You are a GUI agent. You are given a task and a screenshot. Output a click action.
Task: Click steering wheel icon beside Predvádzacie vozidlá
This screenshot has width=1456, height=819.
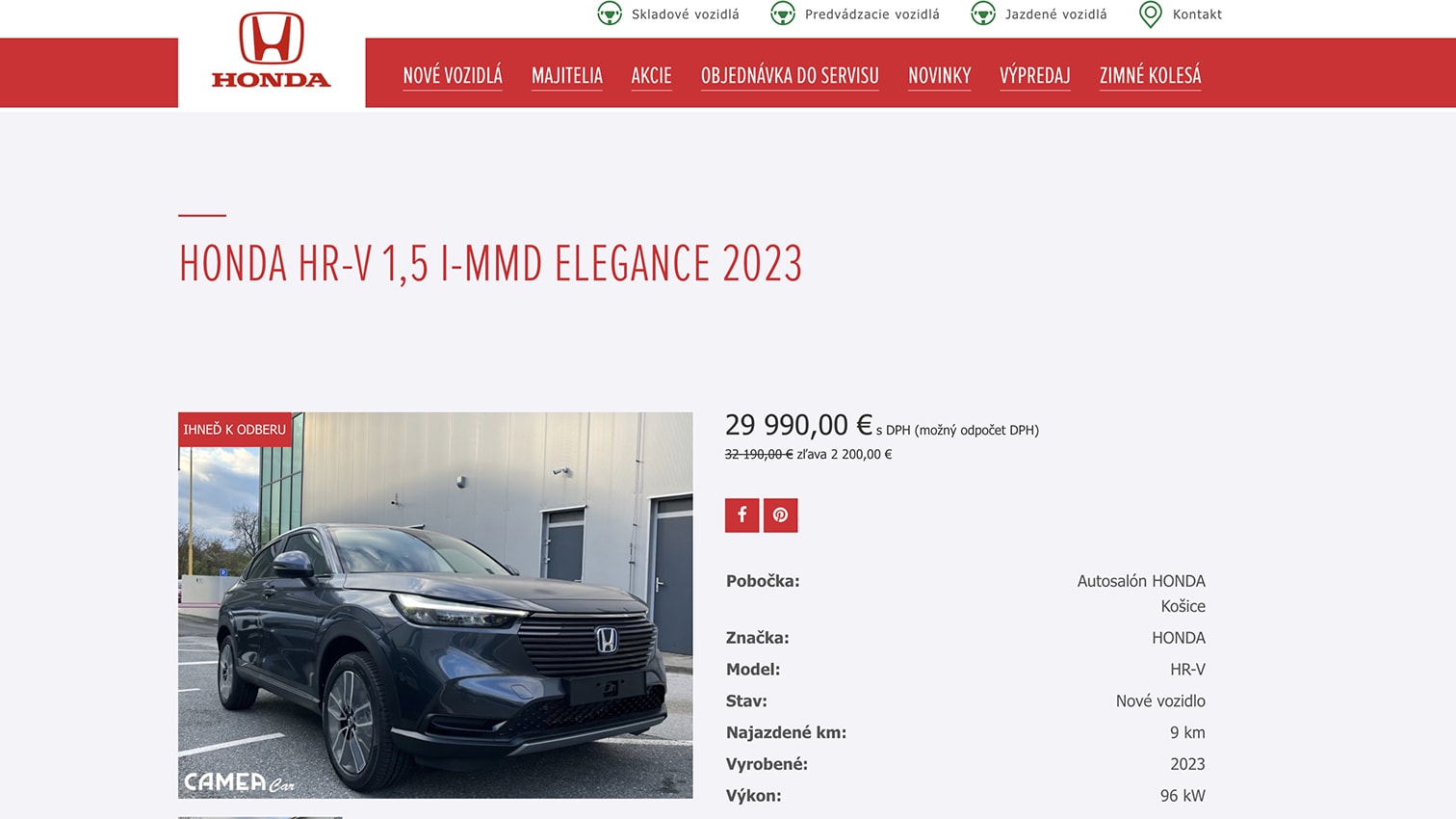coord(783,13)
